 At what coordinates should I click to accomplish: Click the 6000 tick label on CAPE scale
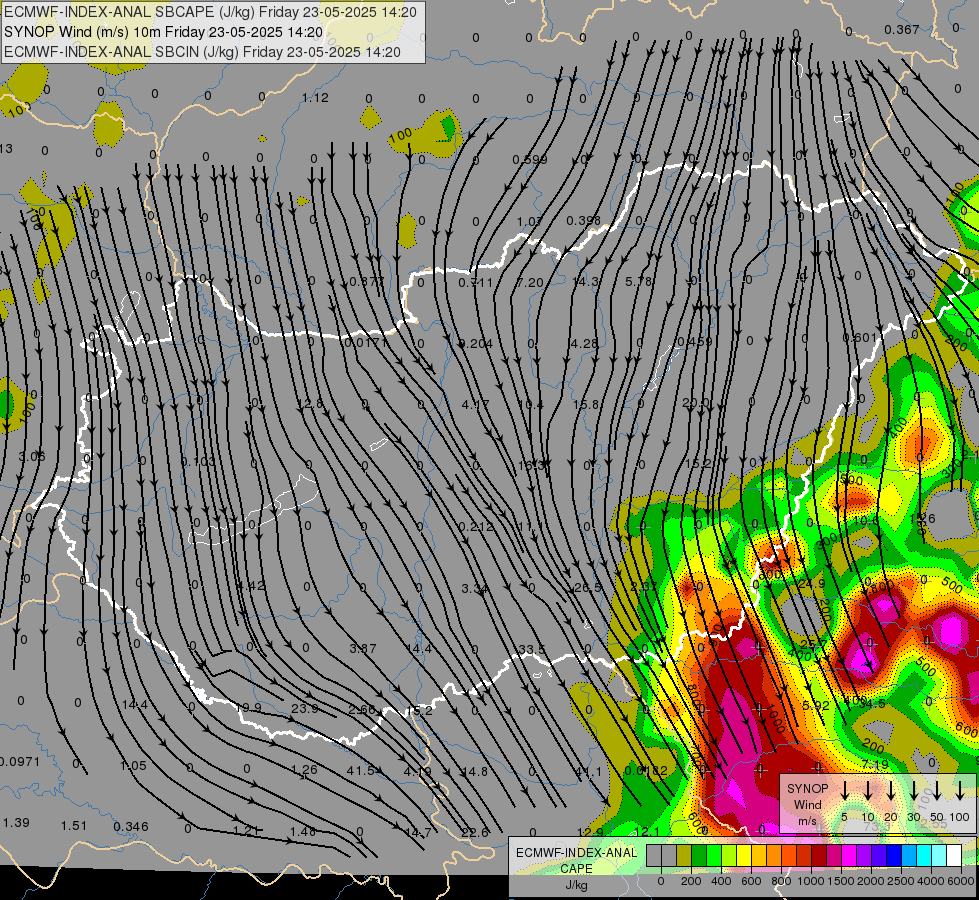(961, 881)
